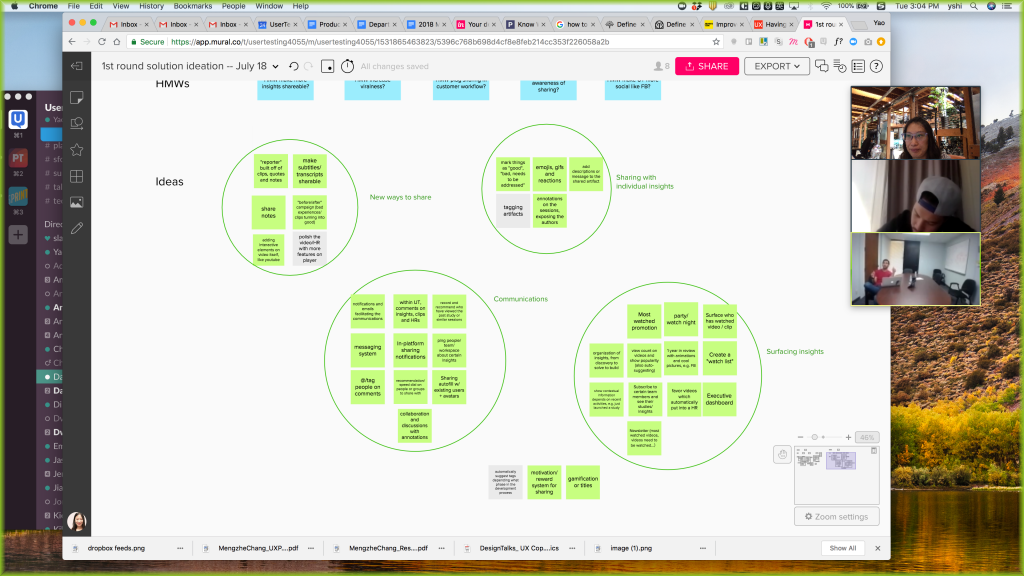The height and width of the screenshot is (576, 1024).
Task: Click Show All downloads button
Action: click(x=842, y=549)
